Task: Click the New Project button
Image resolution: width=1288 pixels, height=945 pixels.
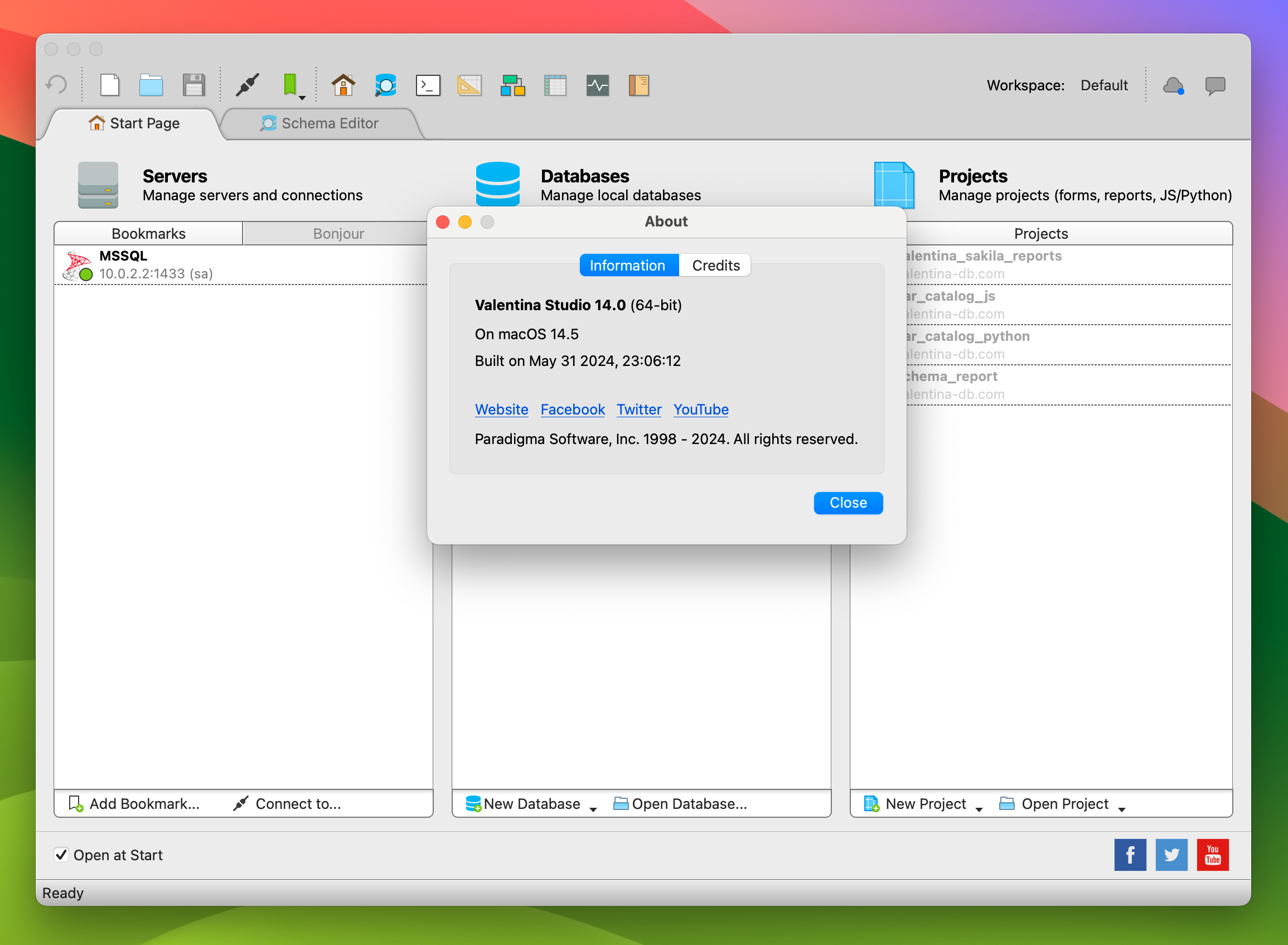Action: tap(914, 804)
